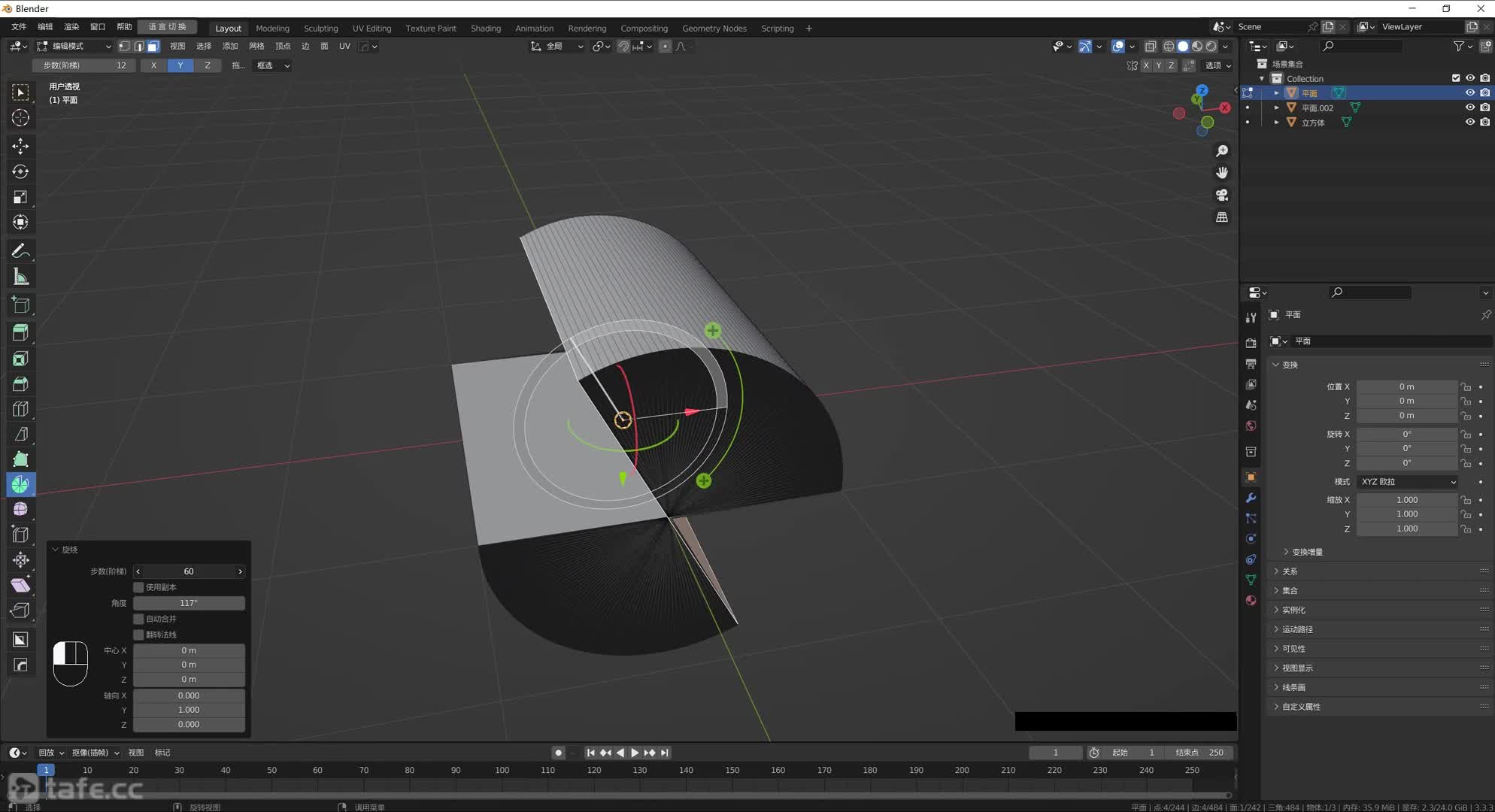This screenshot has height=812, width=1495.
Task: Select the Smooth tool
Action: (x=20, y=509)
